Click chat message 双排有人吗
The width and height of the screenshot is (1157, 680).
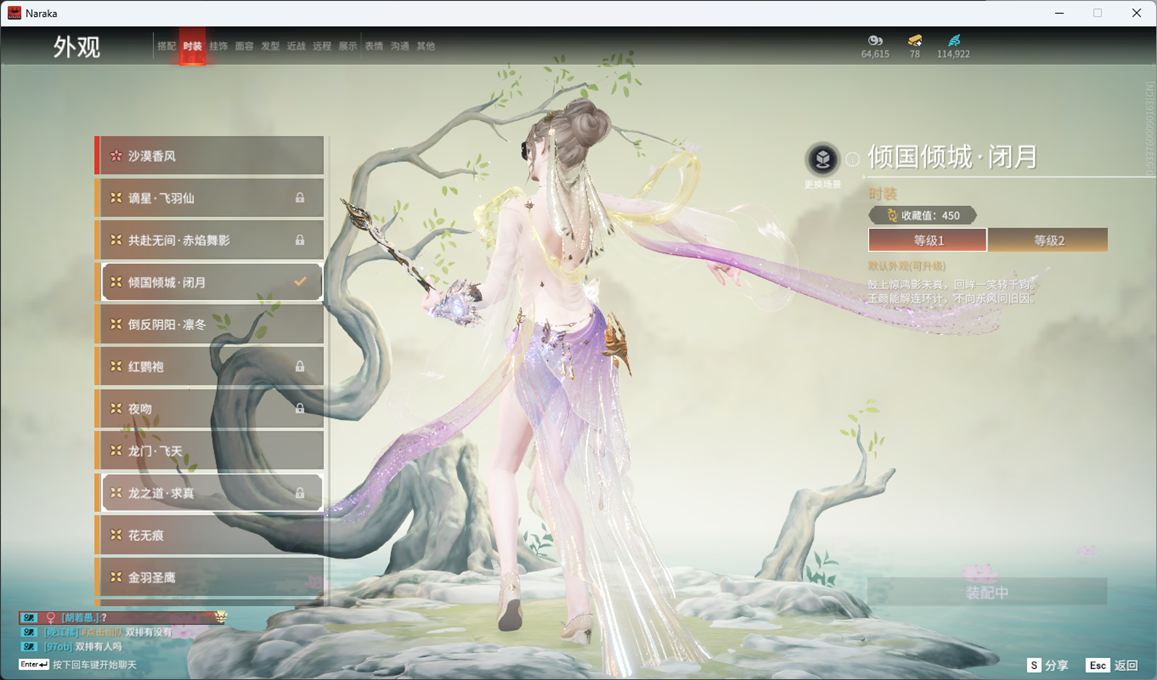(98, 646)
